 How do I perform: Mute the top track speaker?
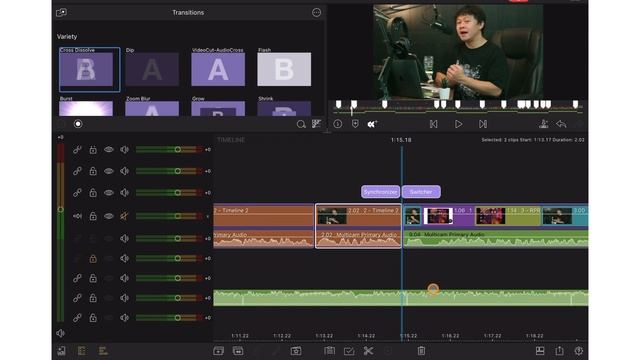[124, 150]
